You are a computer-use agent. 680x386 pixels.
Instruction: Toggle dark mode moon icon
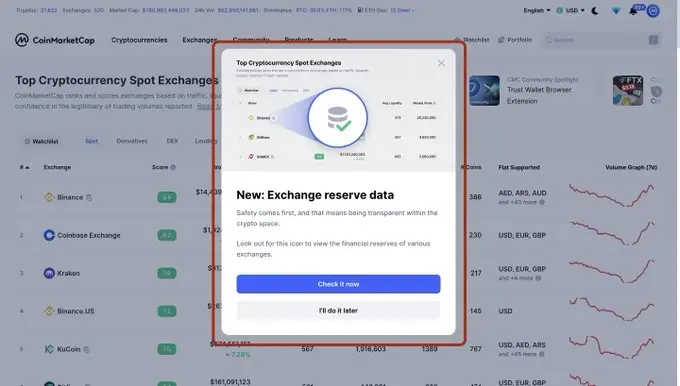point(595,10)
